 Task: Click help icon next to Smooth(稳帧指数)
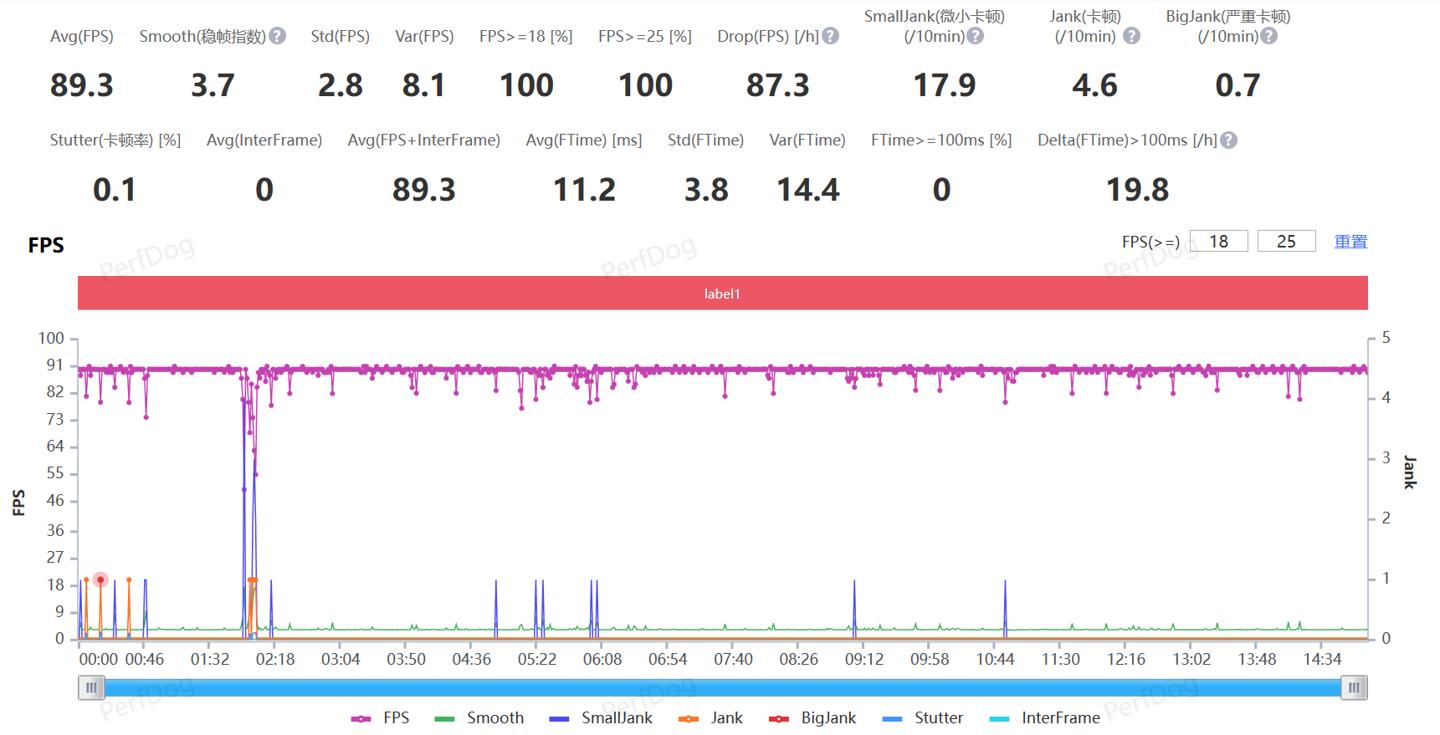278,36
